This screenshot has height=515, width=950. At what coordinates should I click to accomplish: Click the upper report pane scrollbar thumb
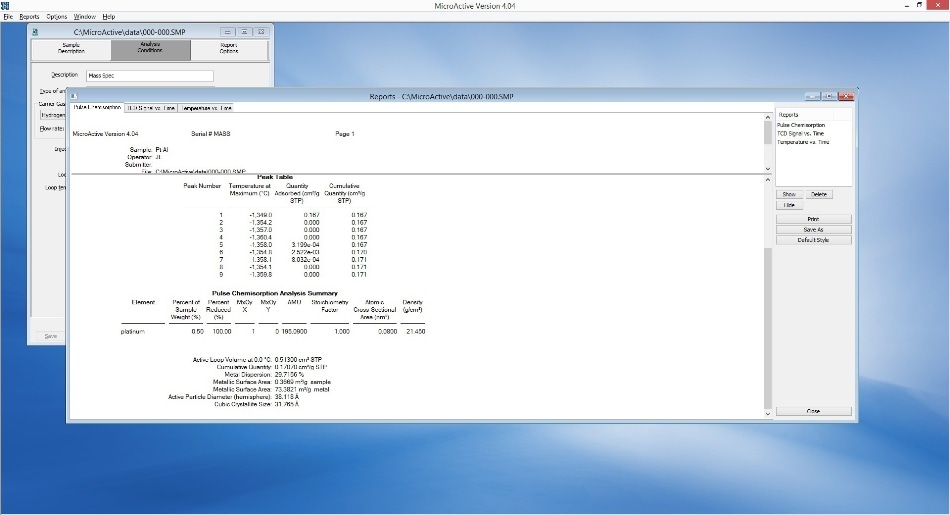[x=768, y=133]
